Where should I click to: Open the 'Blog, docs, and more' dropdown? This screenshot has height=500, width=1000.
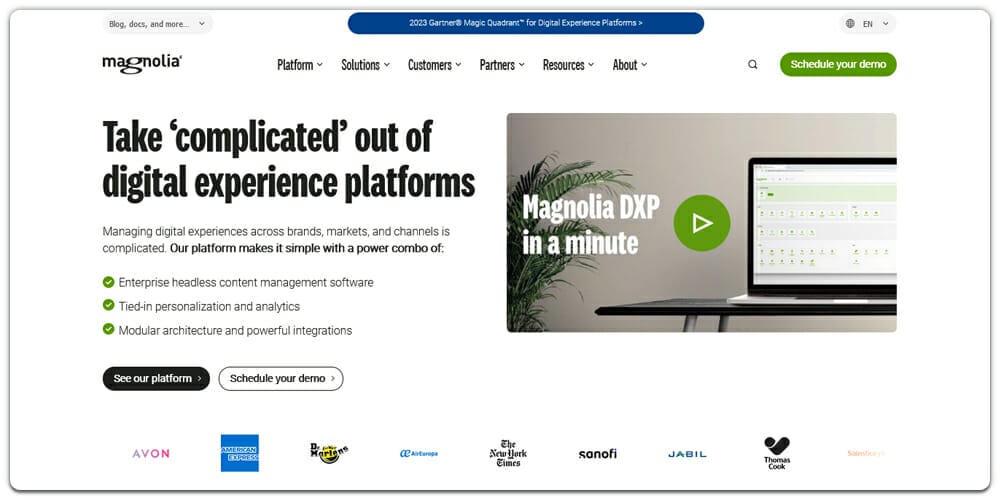[x=157, y=23]
